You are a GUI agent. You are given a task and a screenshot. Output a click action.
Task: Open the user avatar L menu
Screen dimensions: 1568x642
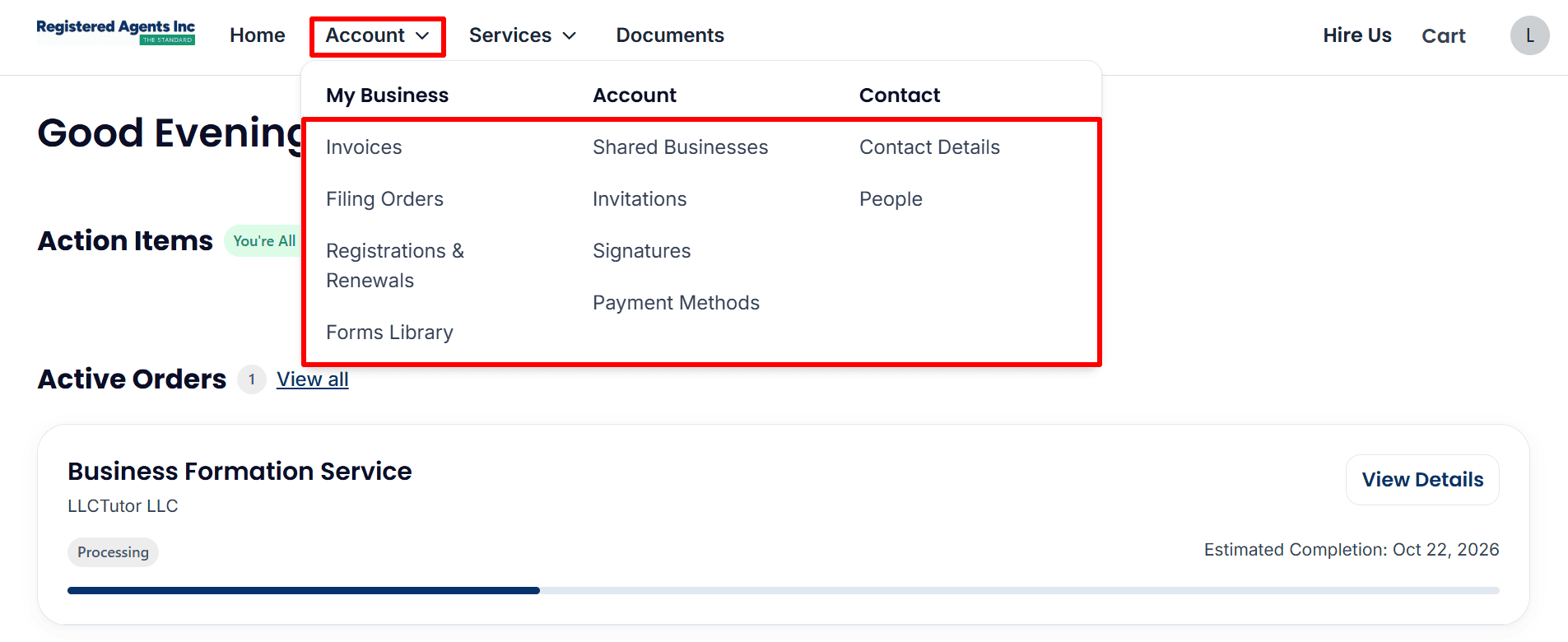tap(1529, 35)
